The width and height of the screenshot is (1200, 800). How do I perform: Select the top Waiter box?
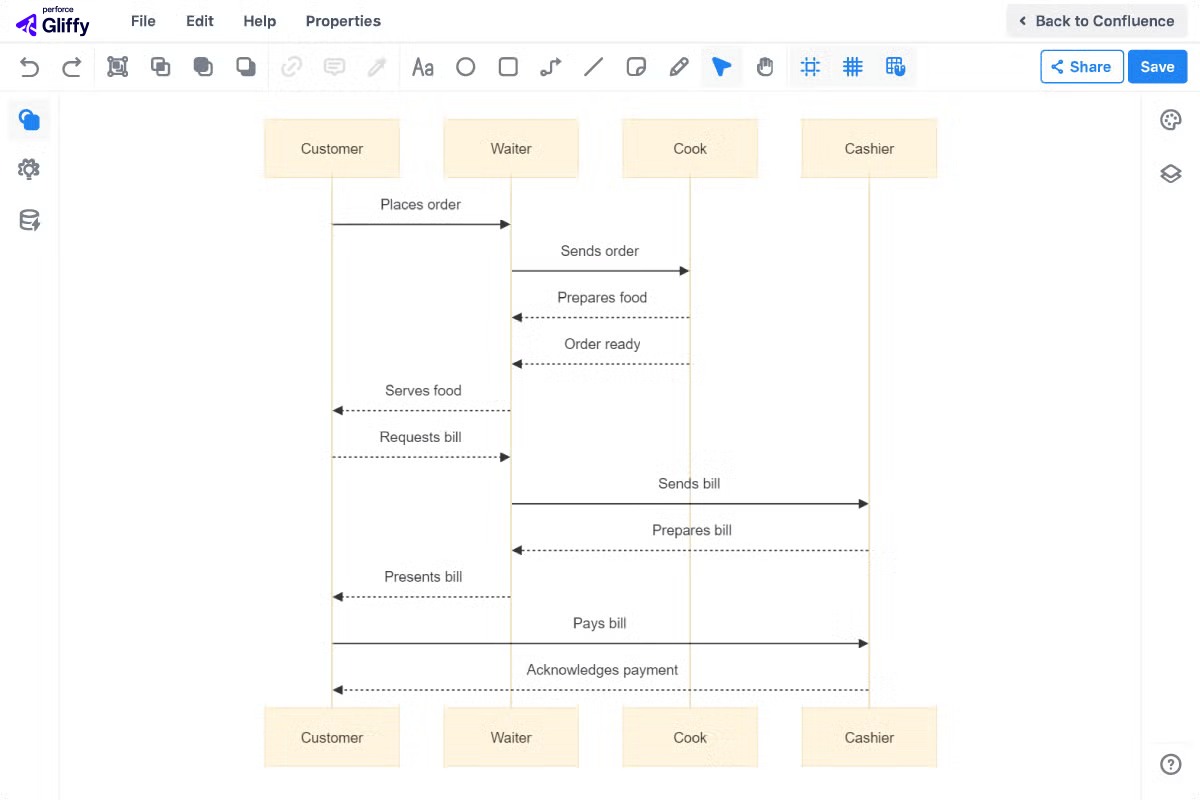(x=511, y=149)
